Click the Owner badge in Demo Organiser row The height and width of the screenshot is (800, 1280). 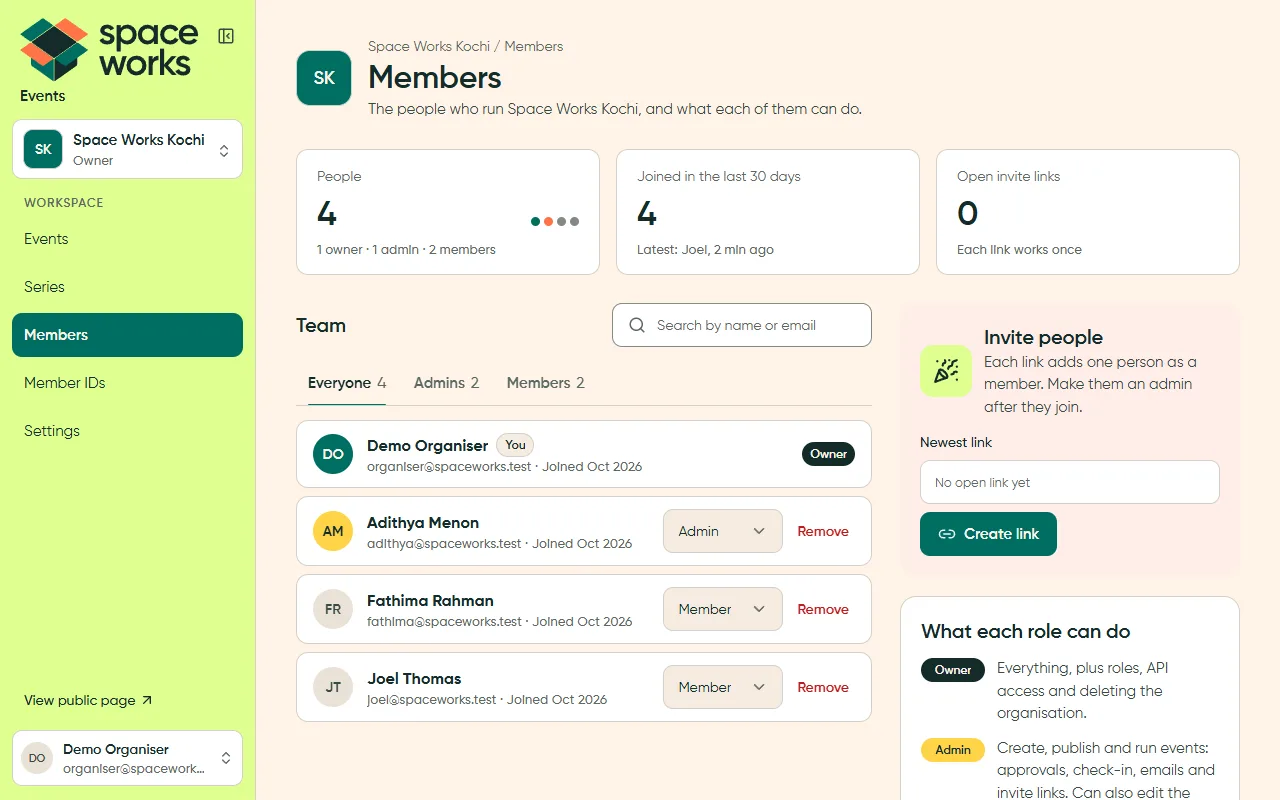point(828,454)
